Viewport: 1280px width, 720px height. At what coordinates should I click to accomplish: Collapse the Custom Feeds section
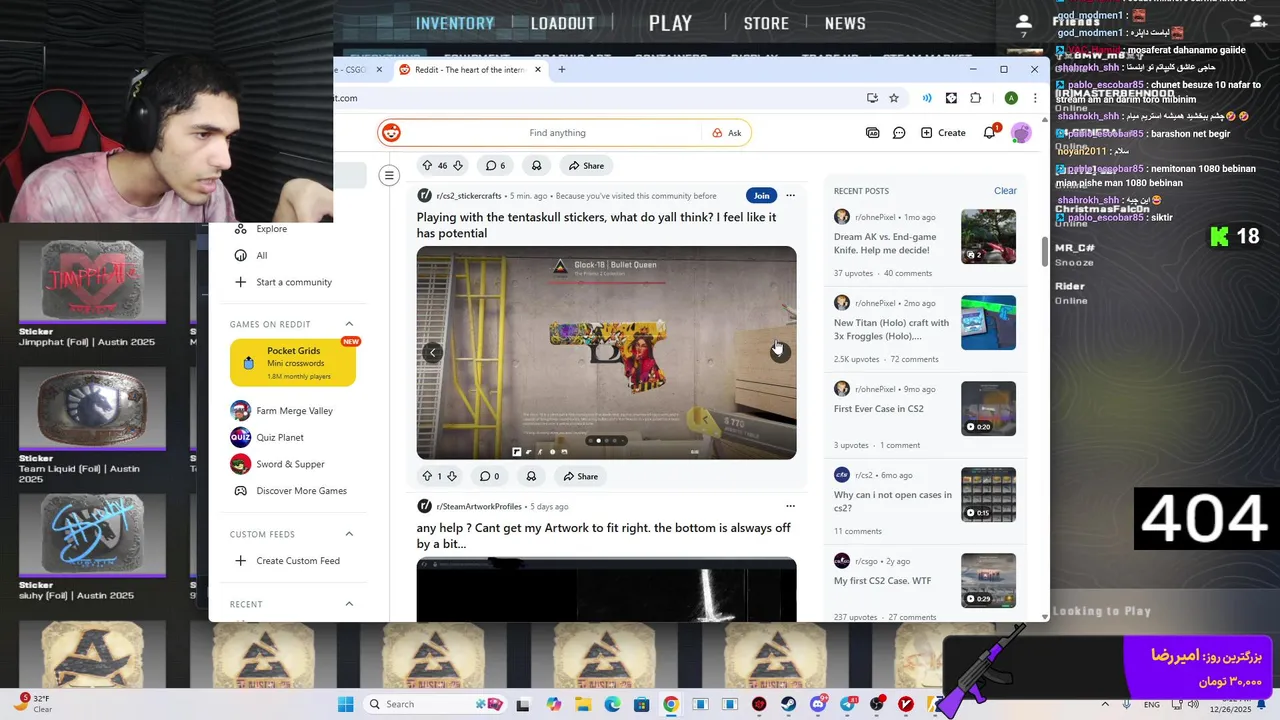pyautogui.click(x=349, y=534)
